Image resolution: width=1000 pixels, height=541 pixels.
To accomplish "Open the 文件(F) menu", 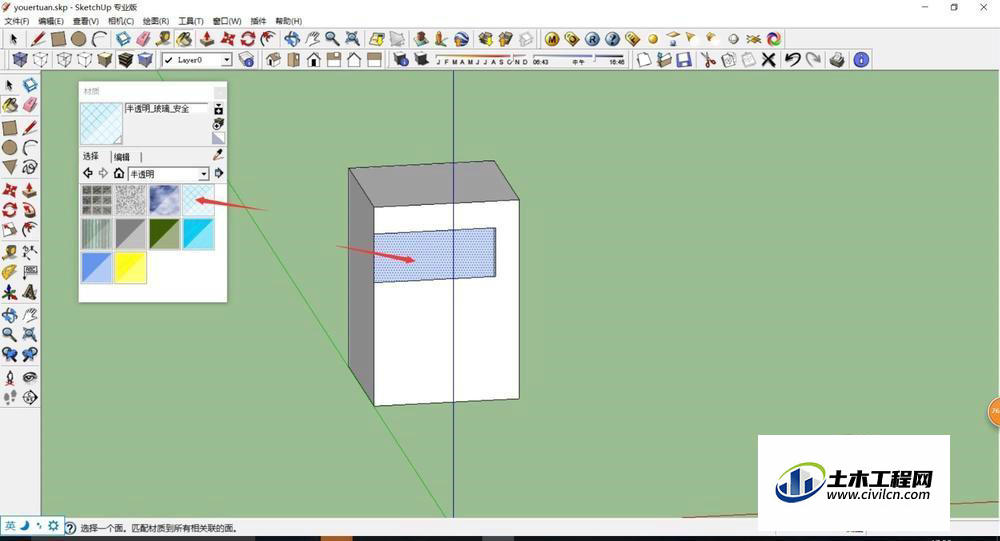I will pyautogui.click(x=17, y=21).
